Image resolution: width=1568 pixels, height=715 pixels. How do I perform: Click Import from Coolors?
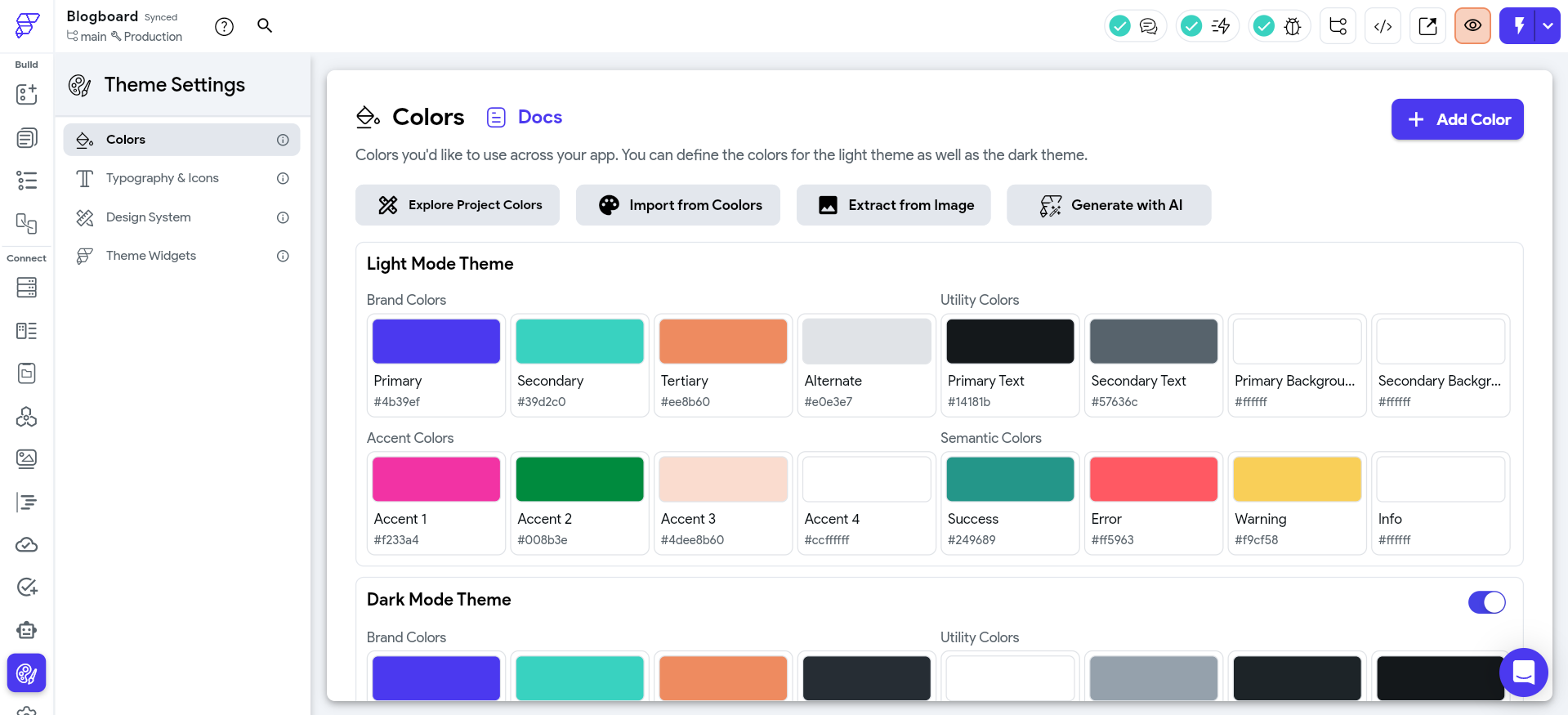pyautogui.click(x=678, y=205)
